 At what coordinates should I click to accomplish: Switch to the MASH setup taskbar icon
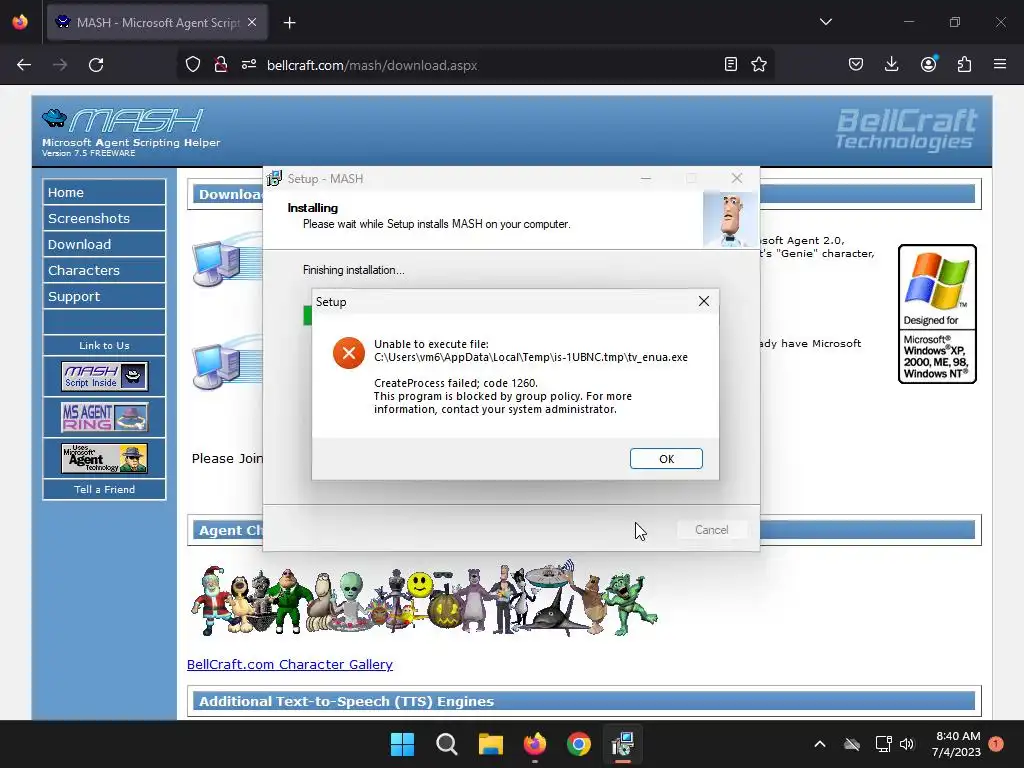coord(623,744)
